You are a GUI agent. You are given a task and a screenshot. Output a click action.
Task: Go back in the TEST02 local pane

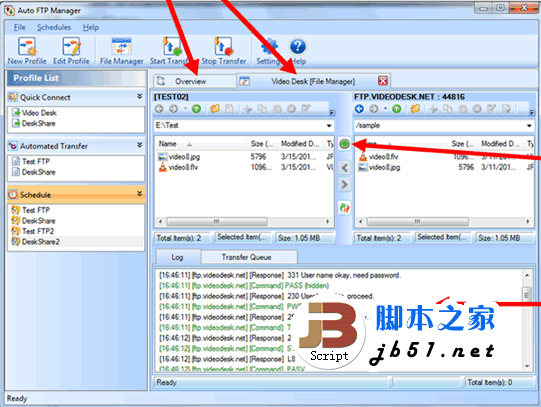pyautogui.click(x=159, y=109)
